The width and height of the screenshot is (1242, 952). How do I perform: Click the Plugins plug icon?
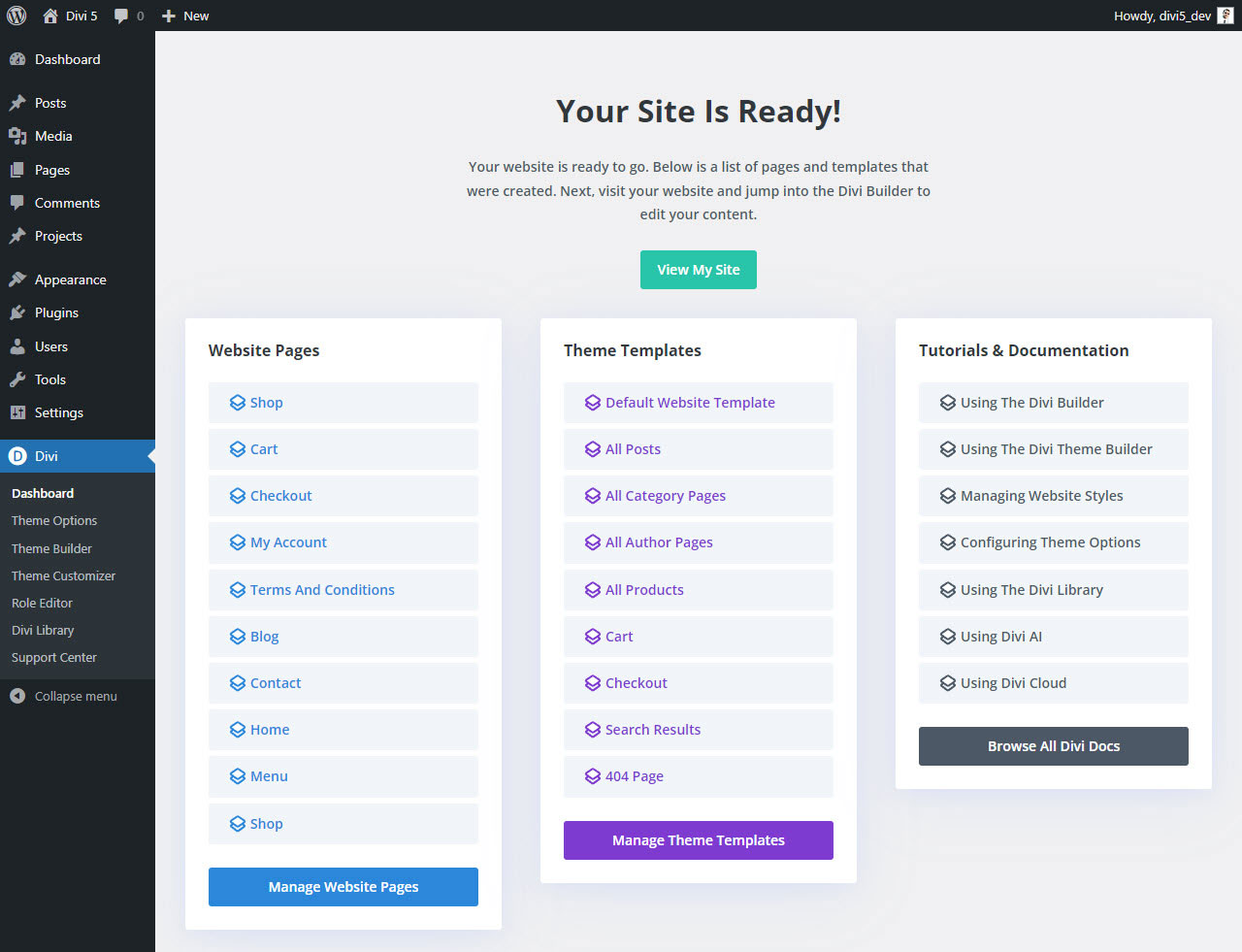[x=16, y=312]
